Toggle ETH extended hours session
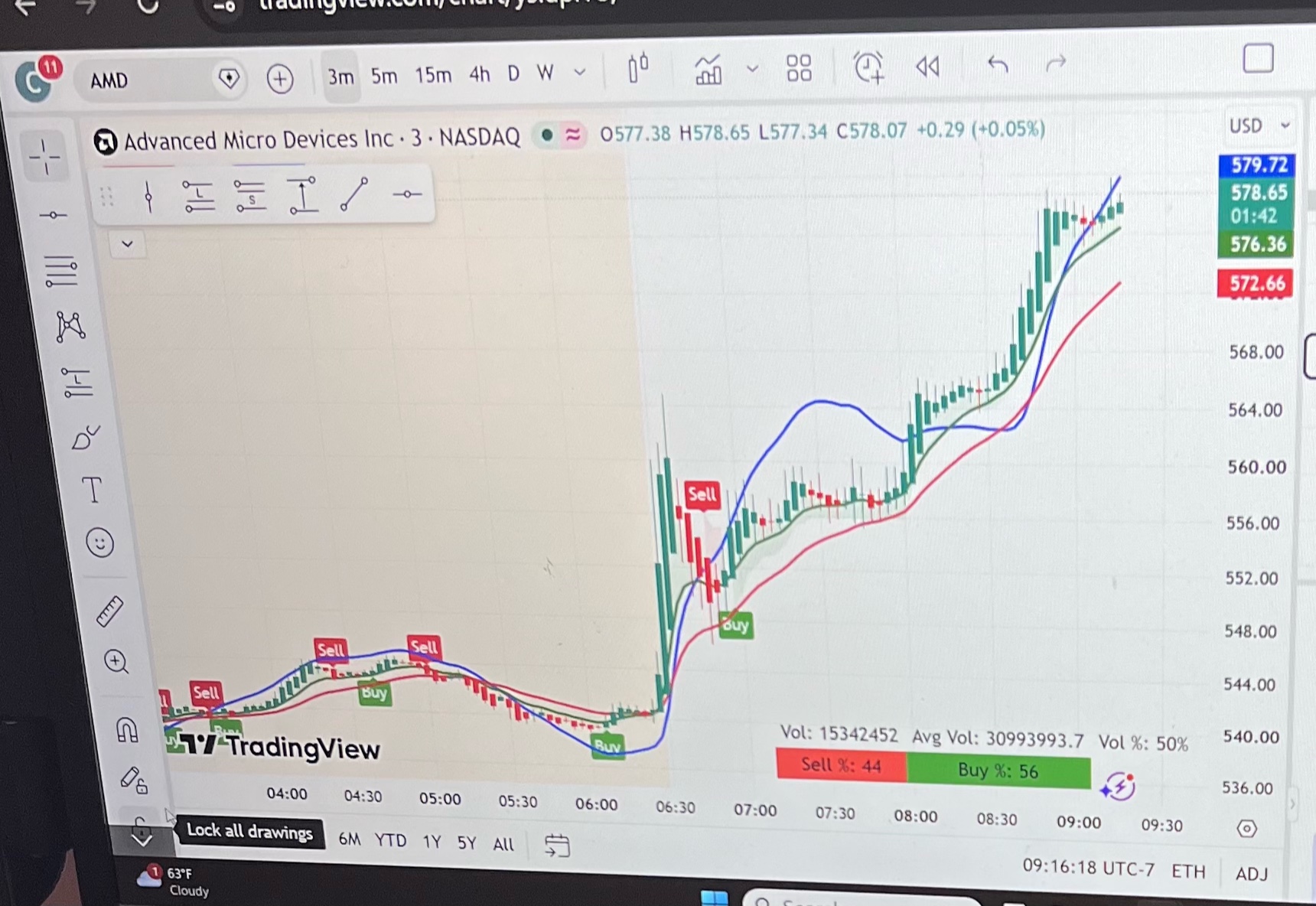 pos(1188,871)
